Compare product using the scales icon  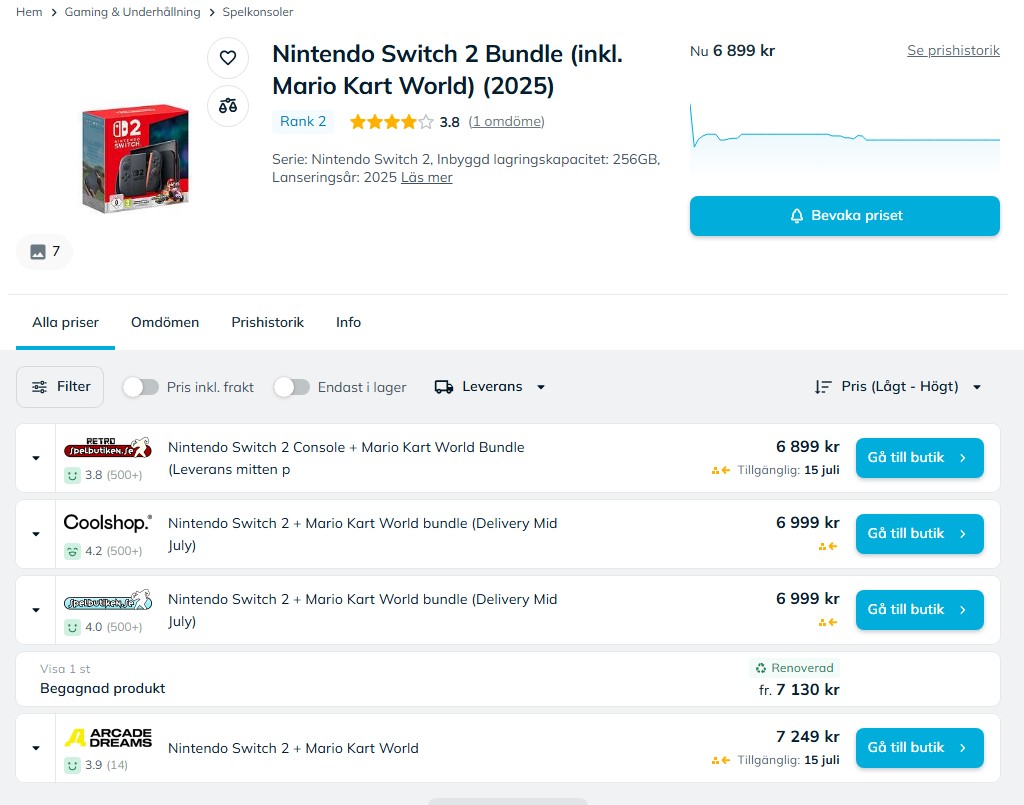[228, 106]
